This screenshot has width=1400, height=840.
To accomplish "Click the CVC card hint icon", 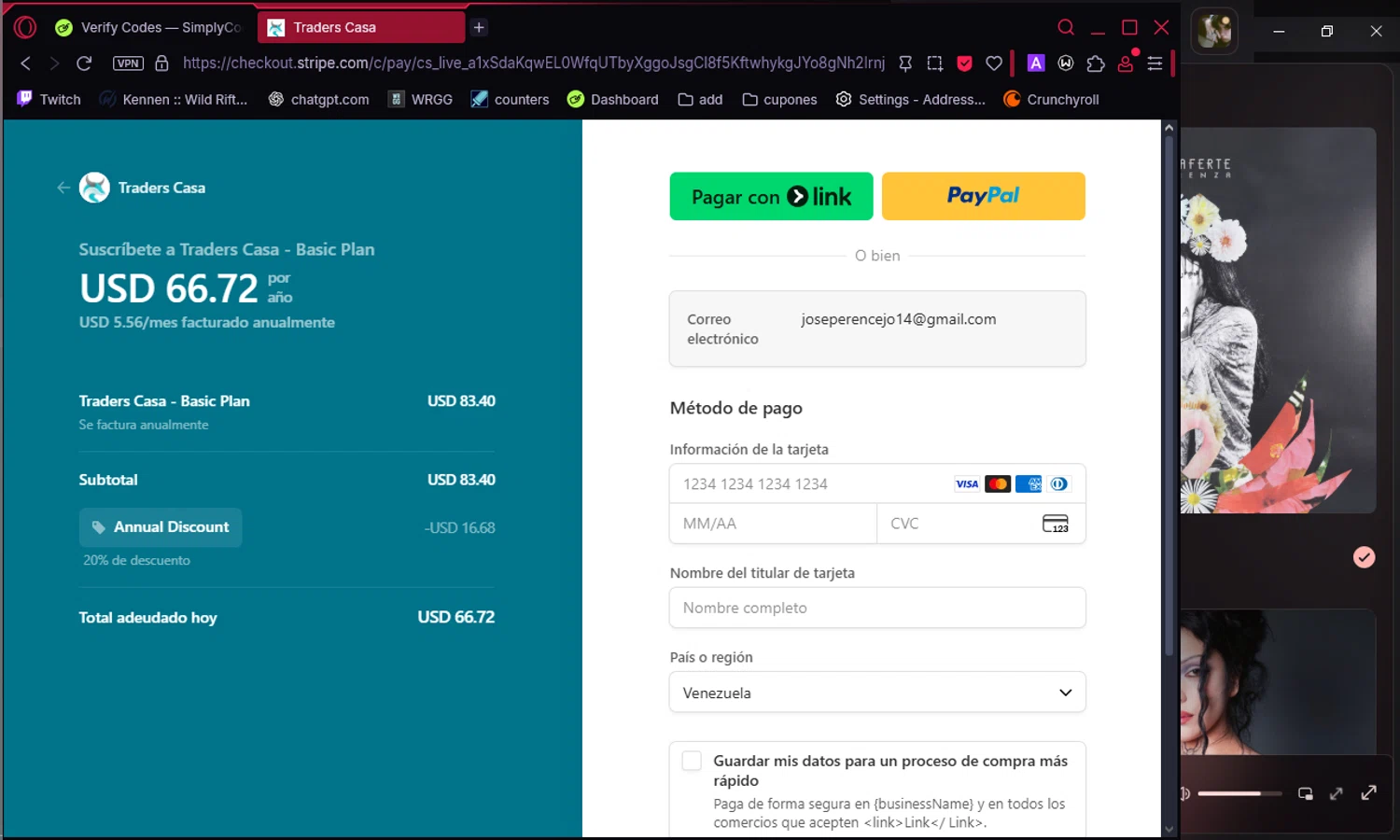I will pos(1056,524).
